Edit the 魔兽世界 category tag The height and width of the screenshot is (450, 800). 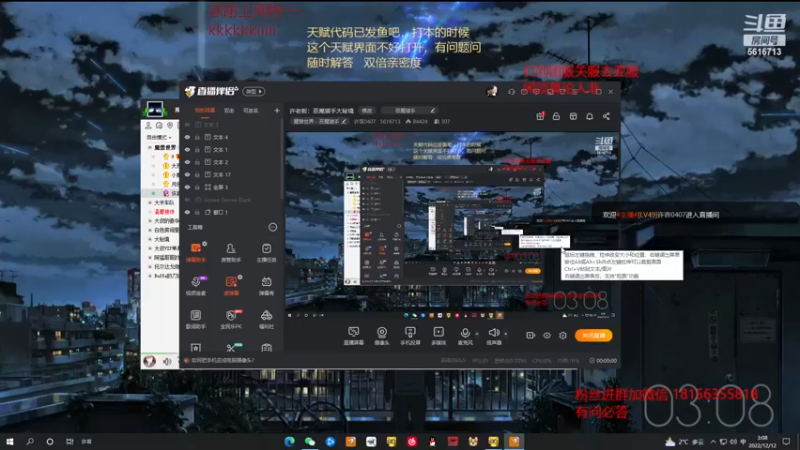(x=320, y=121)
